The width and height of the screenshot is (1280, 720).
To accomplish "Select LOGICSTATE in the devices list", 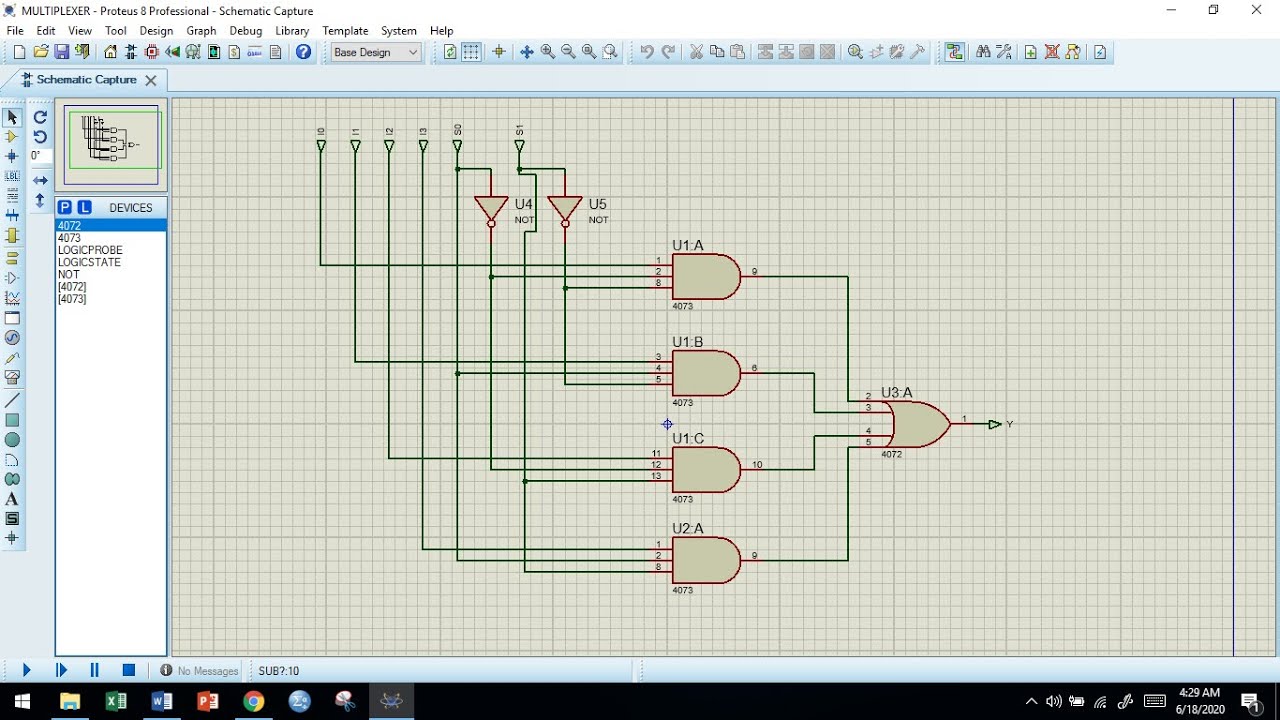I will pyautogui.click(x=110, y=262).
